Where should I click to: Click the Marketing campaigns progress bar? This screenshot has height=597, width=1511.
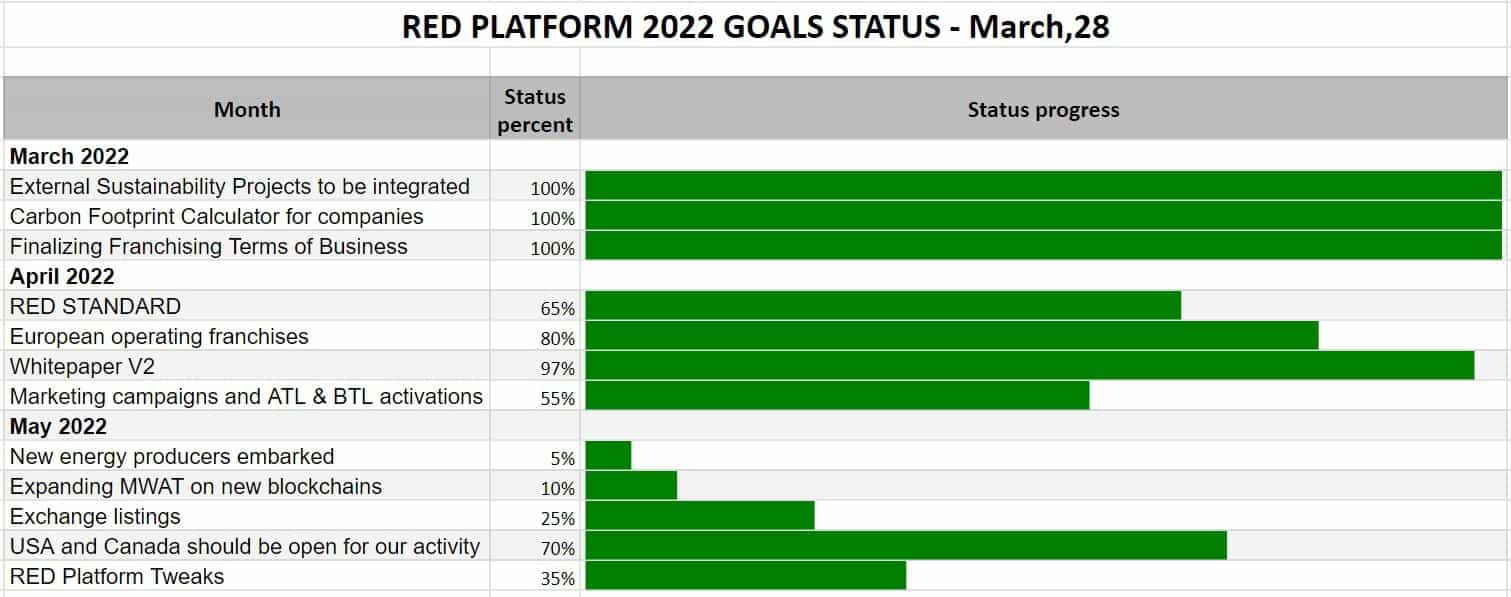[x=837, y=396]
